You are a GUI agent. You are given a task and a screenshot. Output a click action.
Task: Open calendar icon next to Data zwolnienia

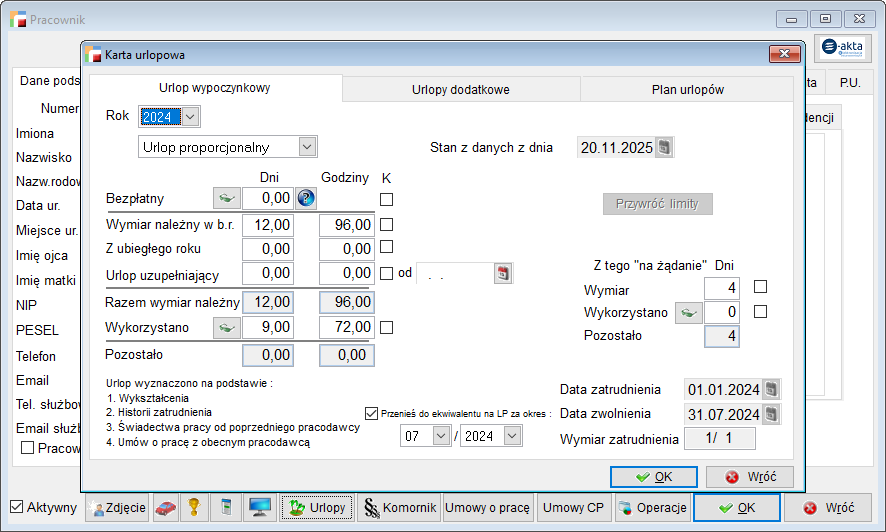(x=771, y=414)
